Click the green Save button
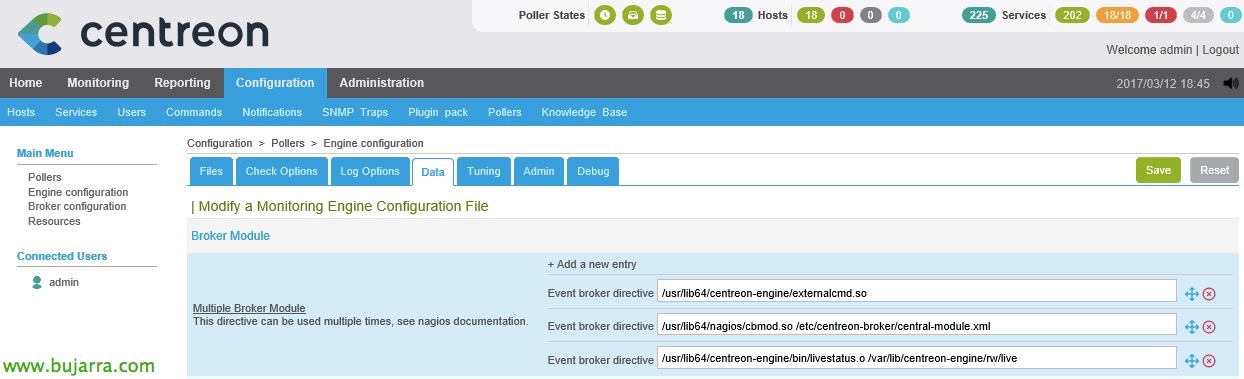Image resolution: width=1244 pixels, height=379 pixels. (x=1158, y=170)
